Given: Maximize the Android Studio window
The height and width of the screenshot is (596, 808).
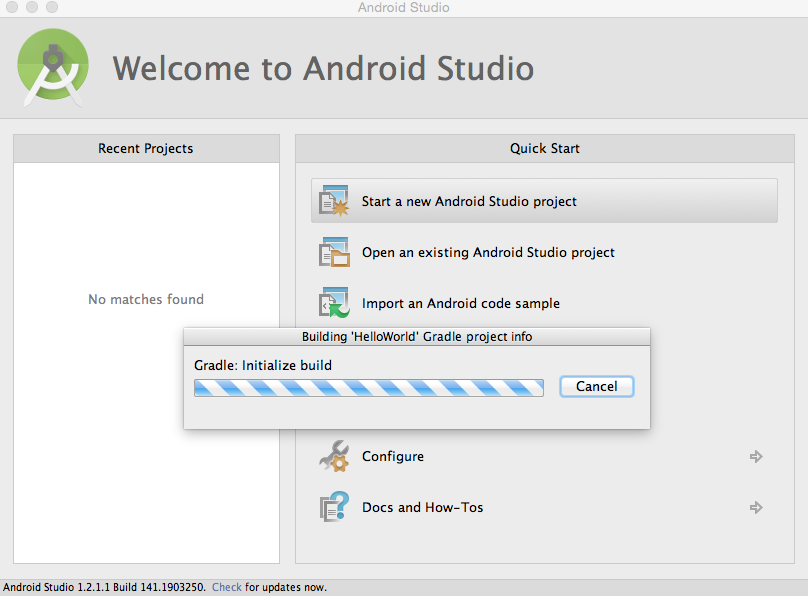Looking at the screenshot, I should [x=52, y=7].
